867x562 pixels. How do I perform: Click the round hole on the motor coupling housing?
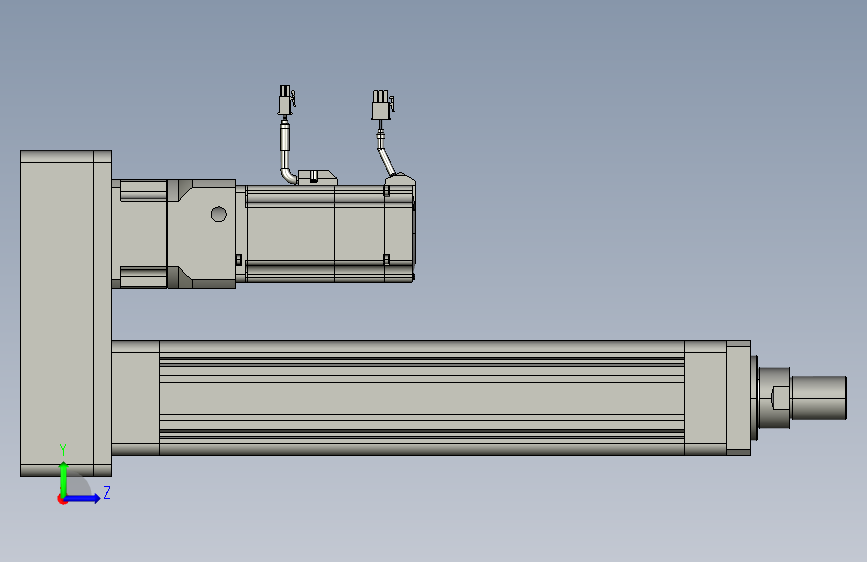[x=218, y=214]
